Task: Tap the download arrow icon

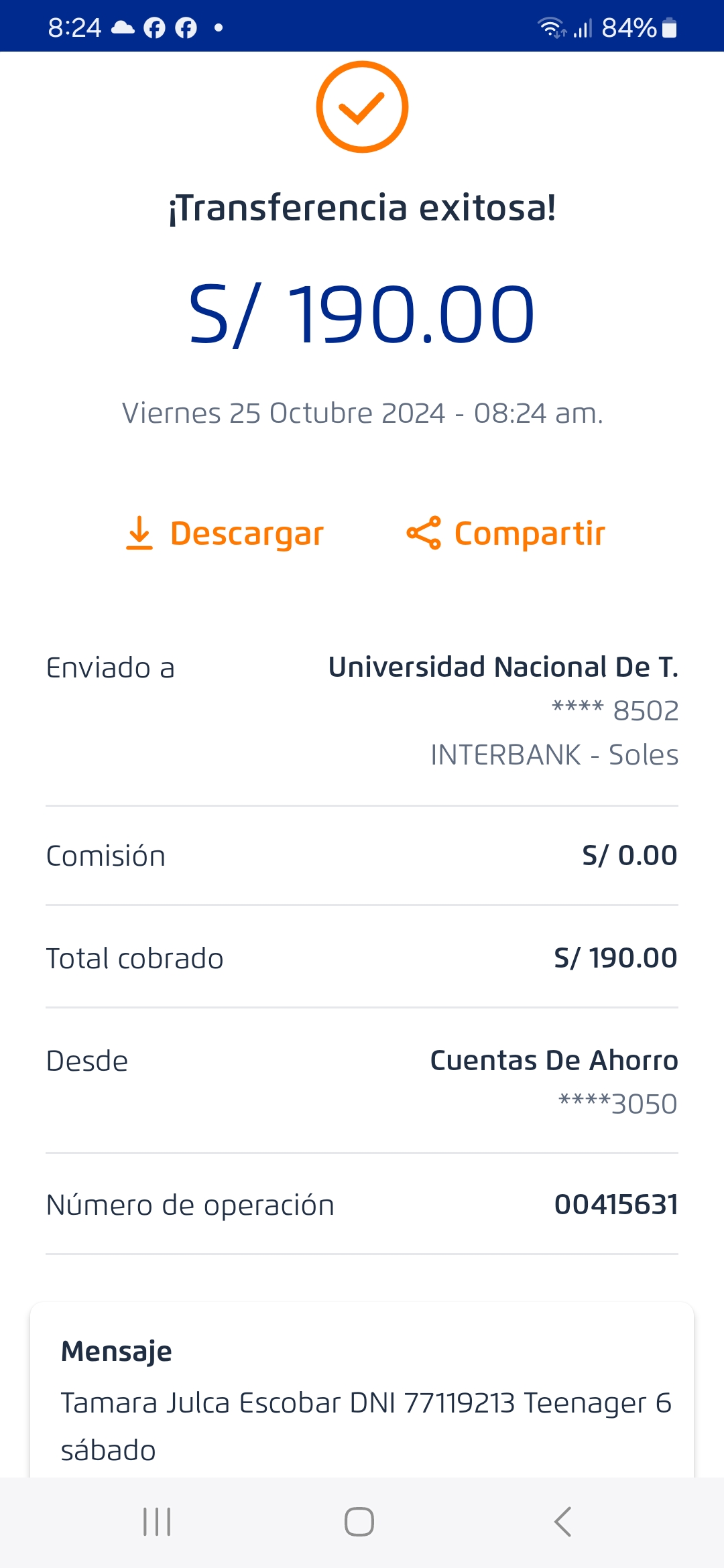Action: tap(139, 533)
